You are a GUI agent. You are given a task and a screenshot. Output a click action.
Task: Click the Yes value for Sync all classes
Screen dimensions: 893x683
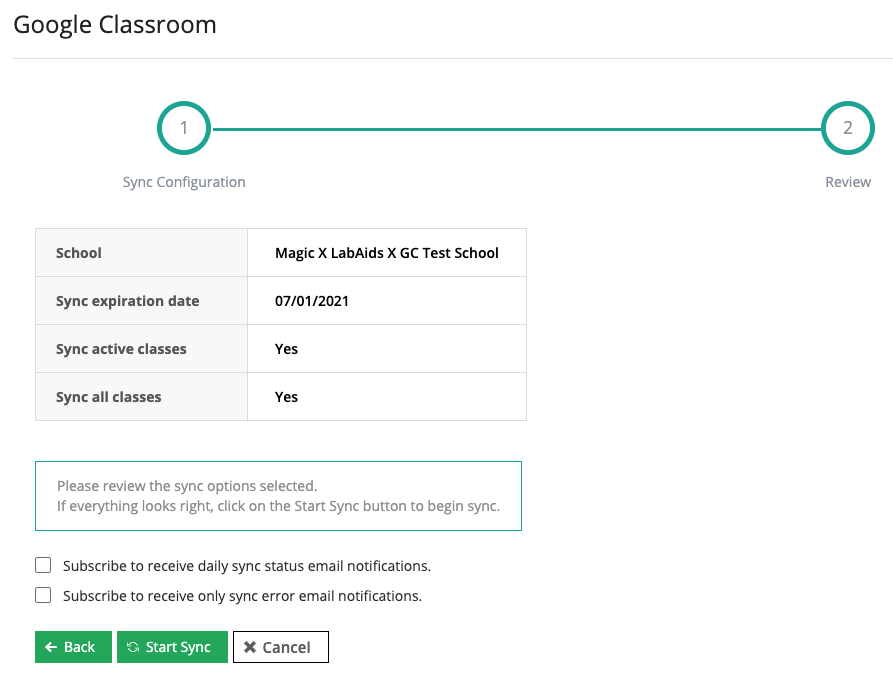tap(287, 397)
